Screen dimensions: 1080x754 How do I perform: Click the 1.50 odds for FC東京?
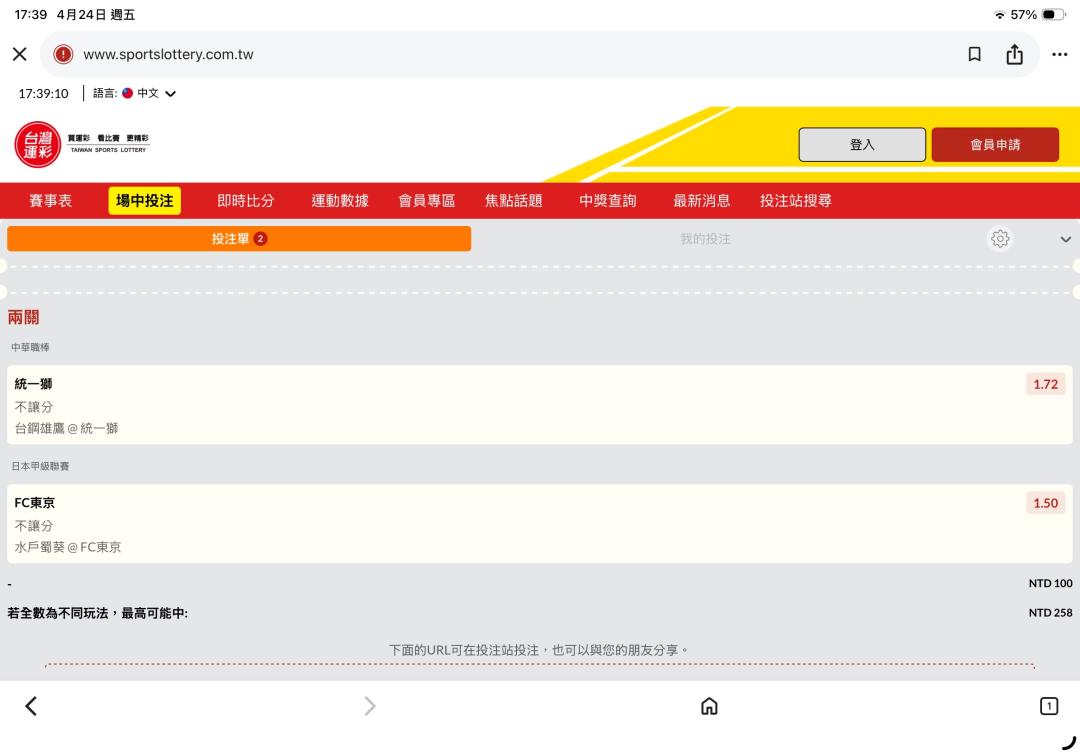[1046, 503]
